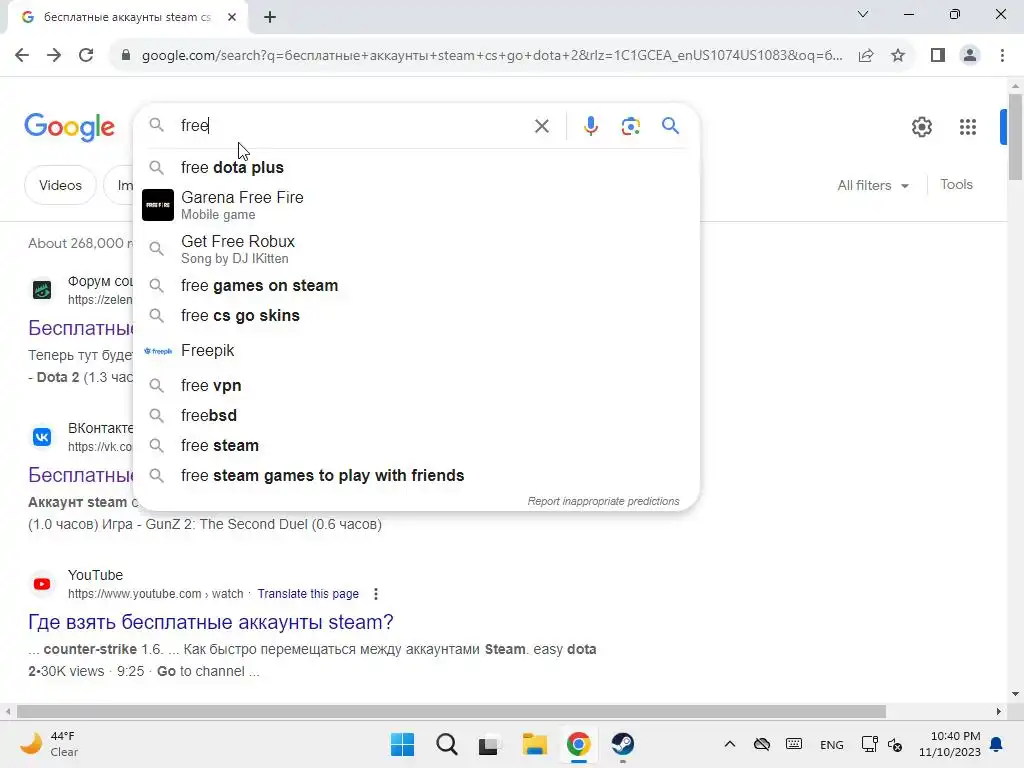Click the Google logo

69,127
